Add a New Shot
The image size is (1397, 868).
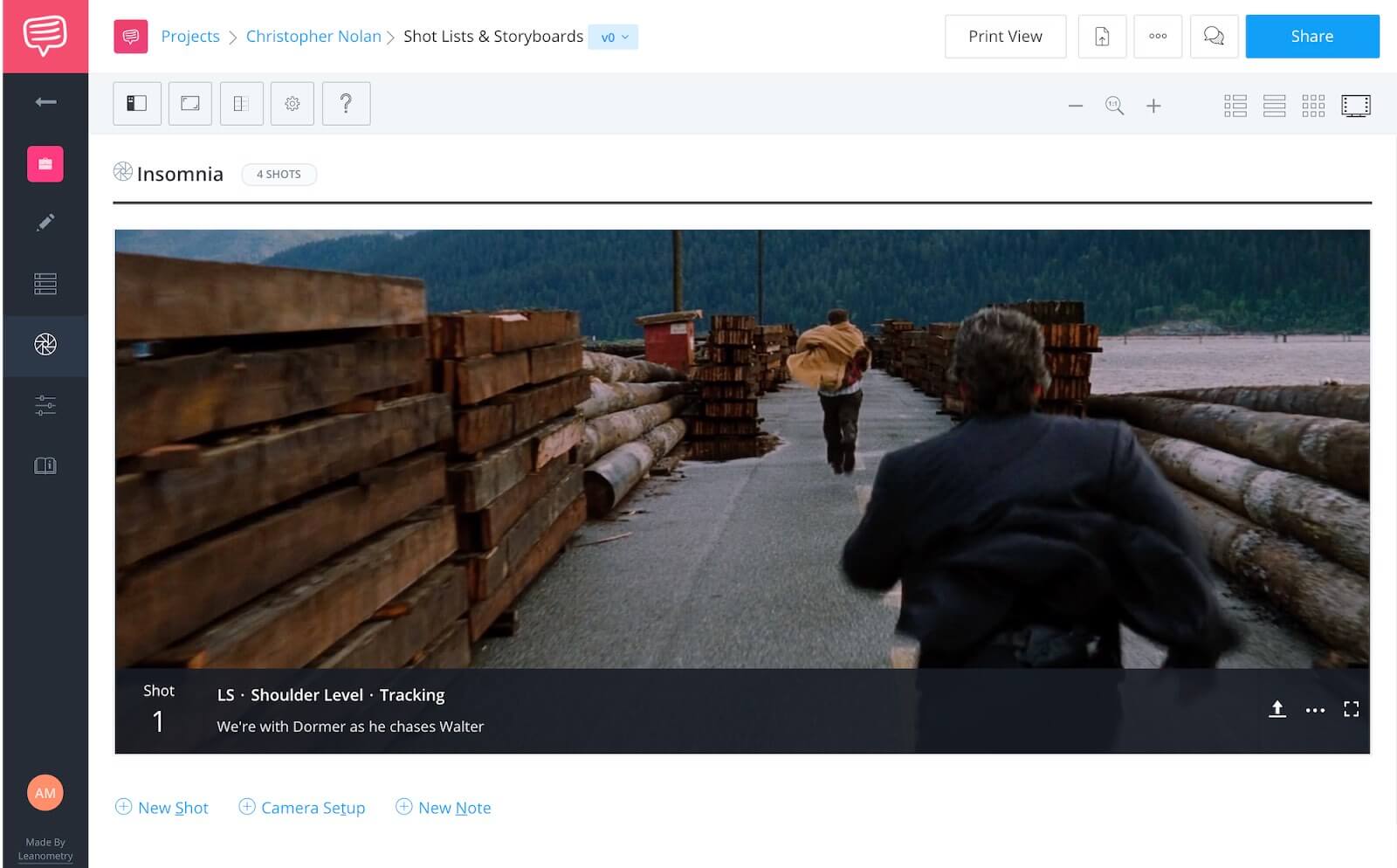click(162, 808)
